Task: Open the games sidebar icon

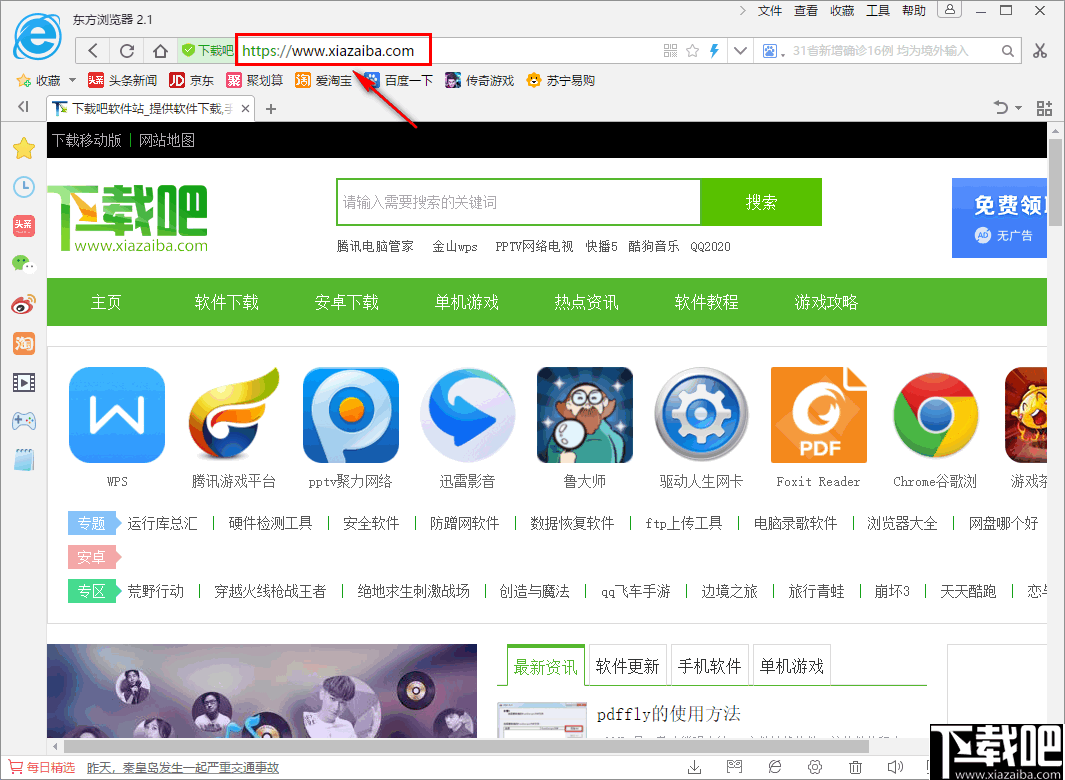Action: pyautogui.click(x=24, y=421)
